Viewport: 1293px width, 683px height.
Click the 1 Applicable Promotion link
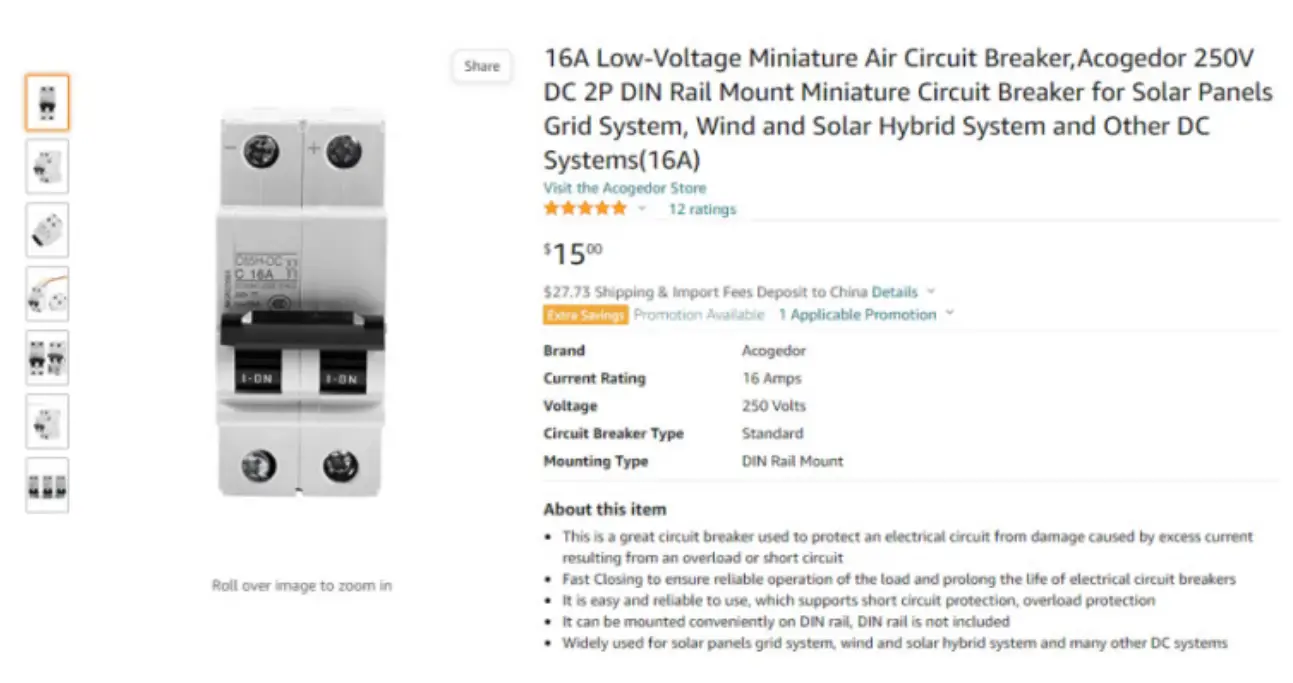(x=857, y=314)
